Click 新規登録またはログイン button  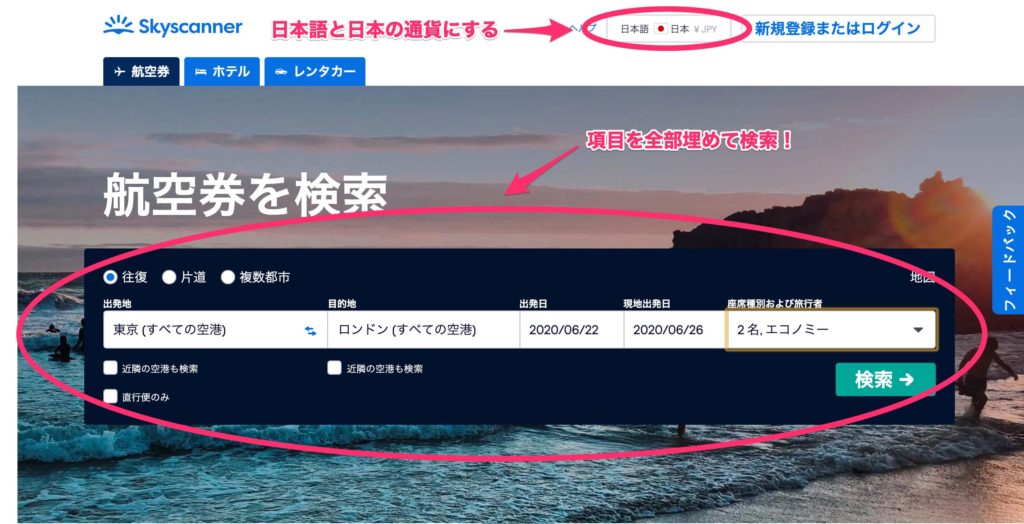[x=837, y=29]
